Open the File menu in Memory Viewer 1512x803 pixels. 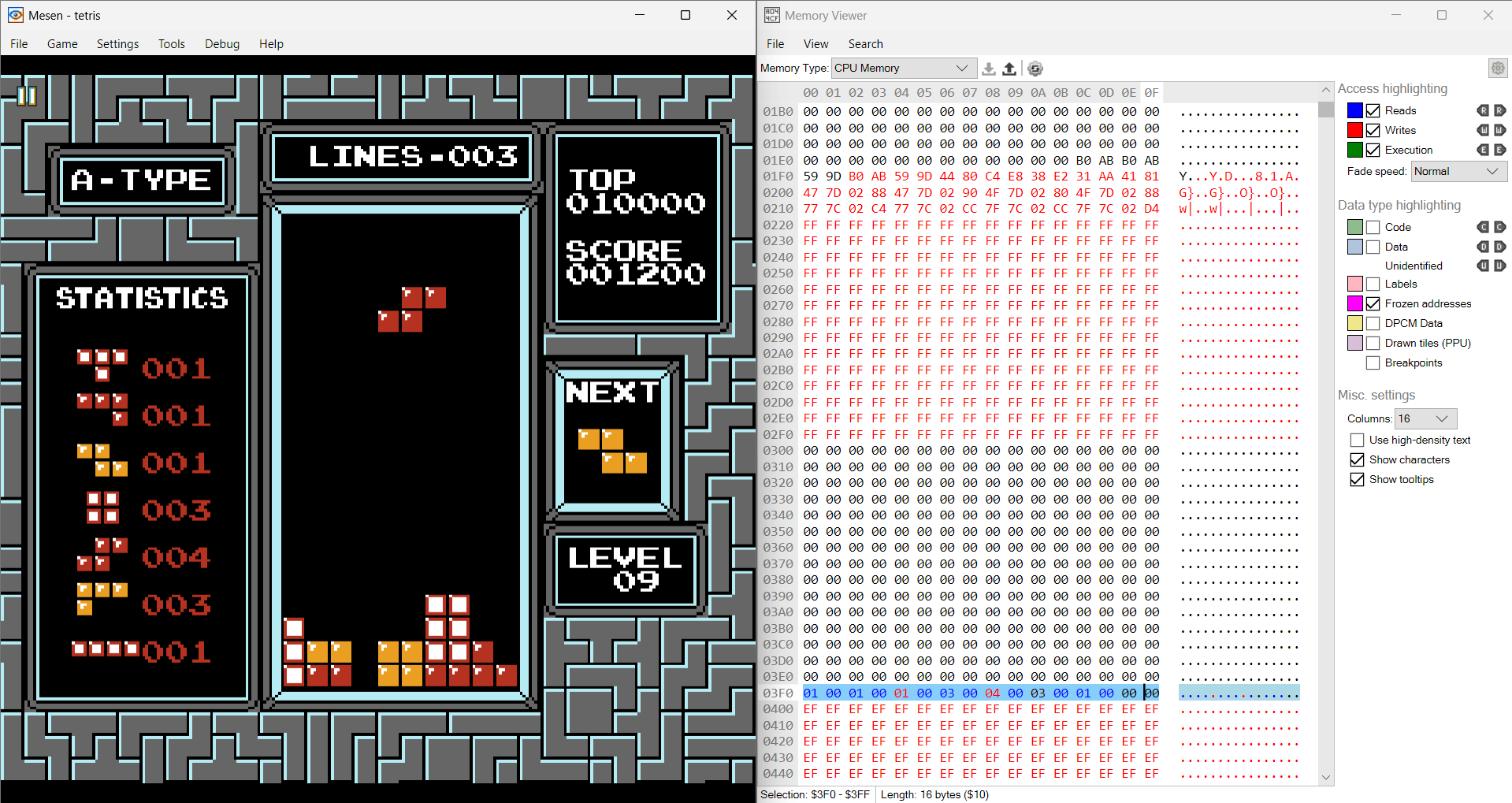tap(775, 44)
